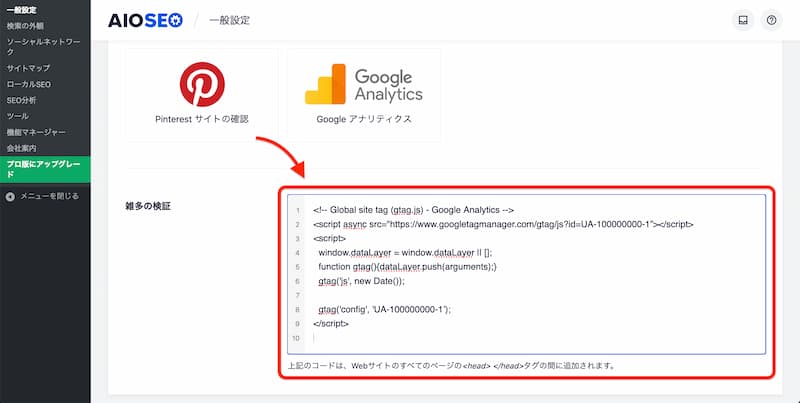
Task: Open the notifications inbox icon
Action: 743,20
